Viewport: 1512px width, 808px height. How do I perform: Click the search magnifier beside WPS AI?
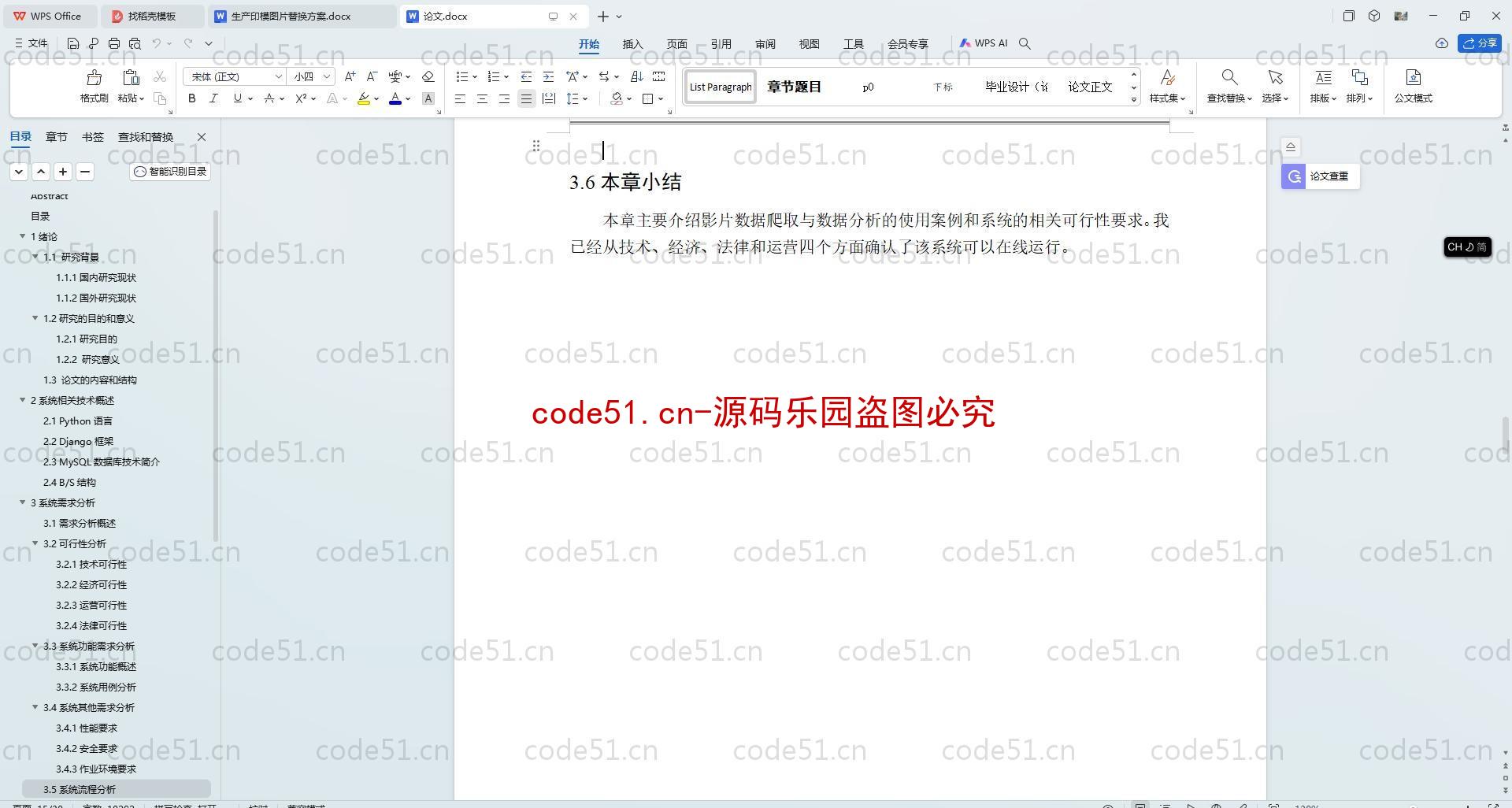click(1025, 43)
